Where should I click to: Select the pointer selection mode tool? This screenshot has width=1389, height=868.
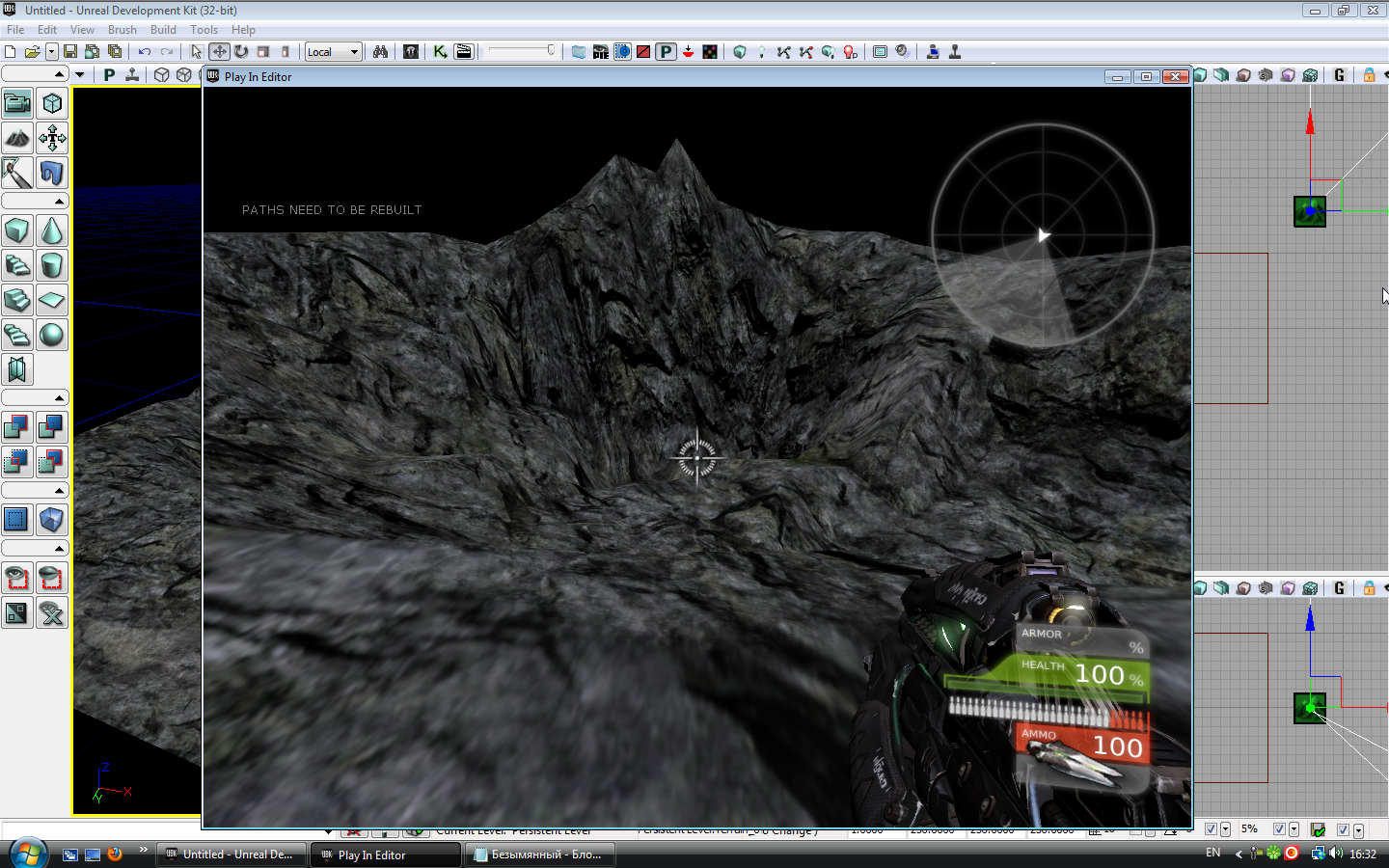tap(196, 52)
